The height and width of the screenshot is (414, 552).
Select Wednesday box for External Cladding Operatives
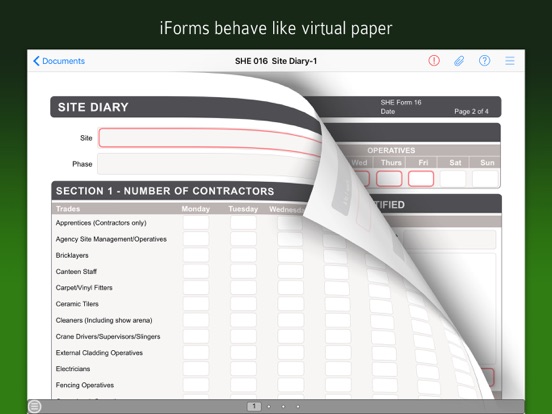coord(290,353)
